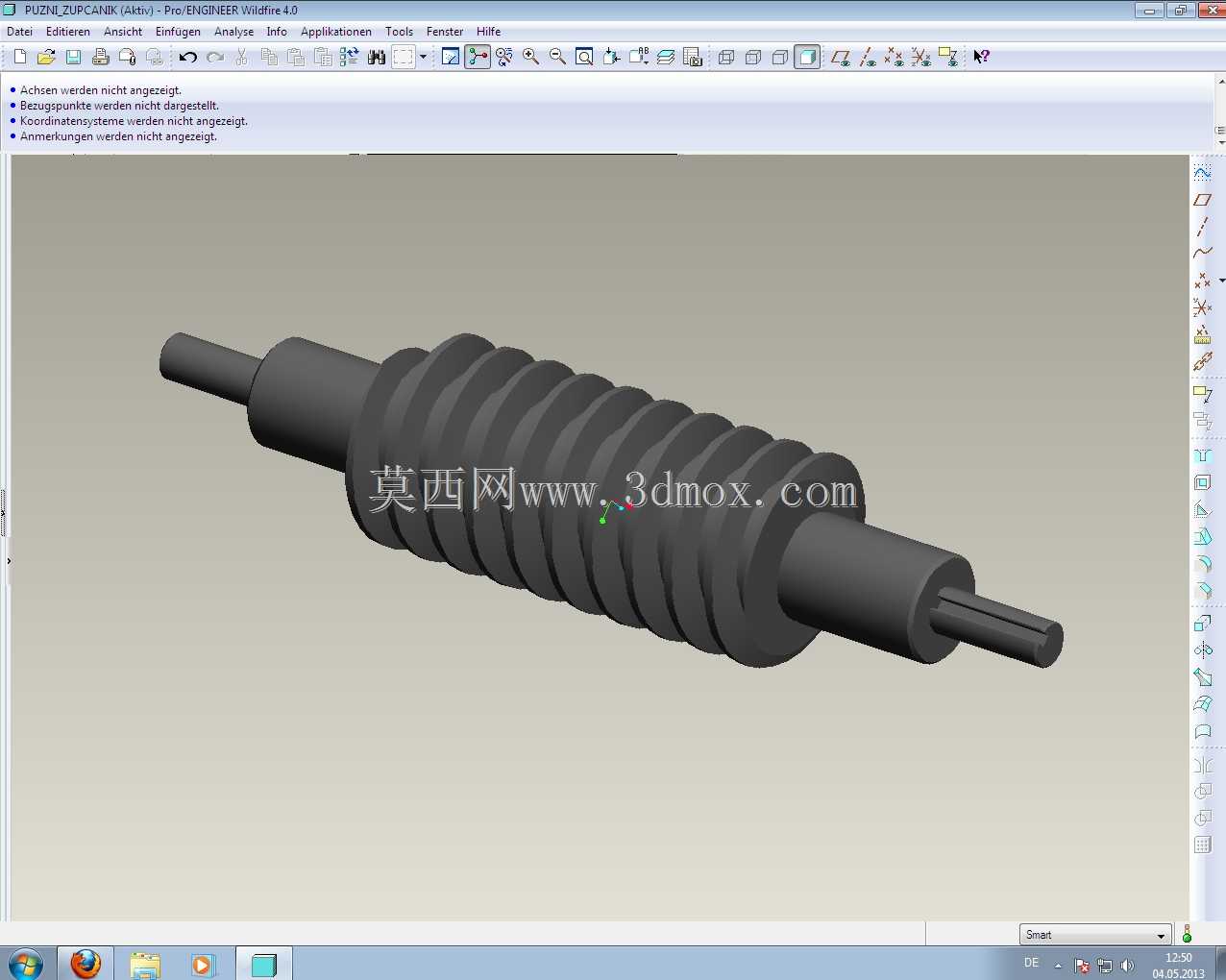This screenshot has width=1226, height=980.
Task: Open the Tools menu
Action: (399, 32)
